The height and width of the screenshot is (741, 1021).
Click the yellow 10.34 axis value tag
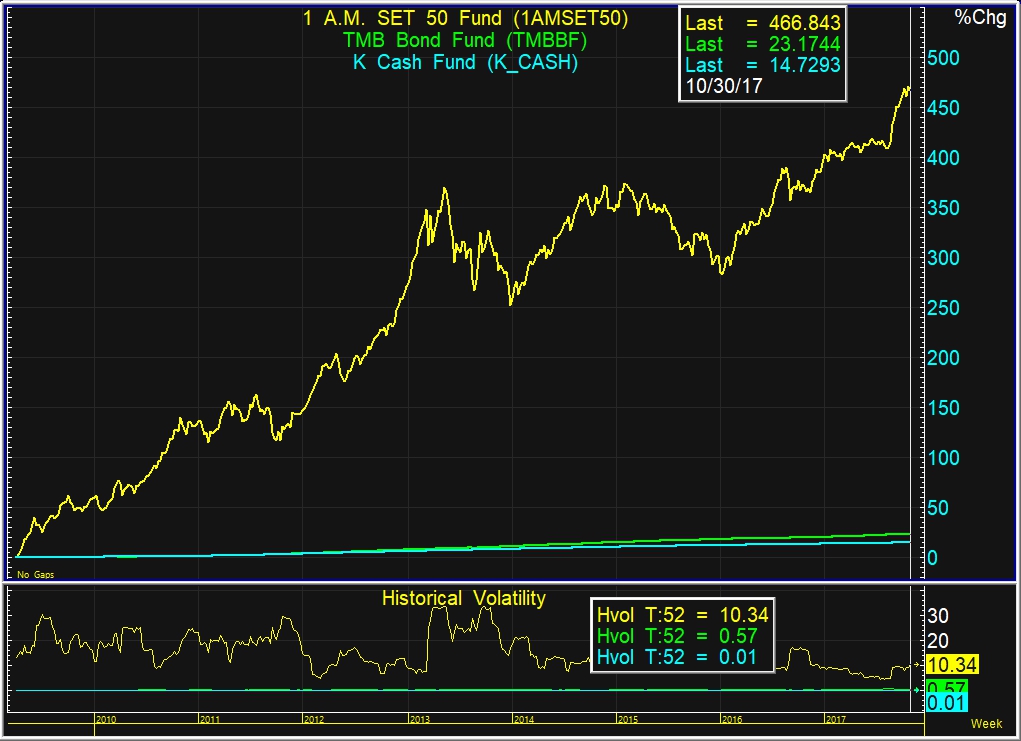952,666
